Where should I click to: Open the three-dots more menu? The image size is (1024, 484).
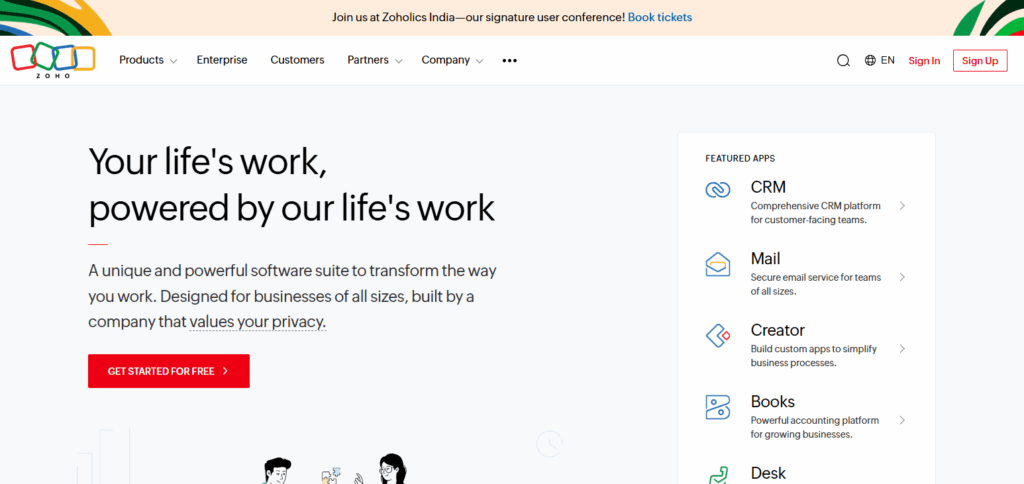[x=509, y=60]
